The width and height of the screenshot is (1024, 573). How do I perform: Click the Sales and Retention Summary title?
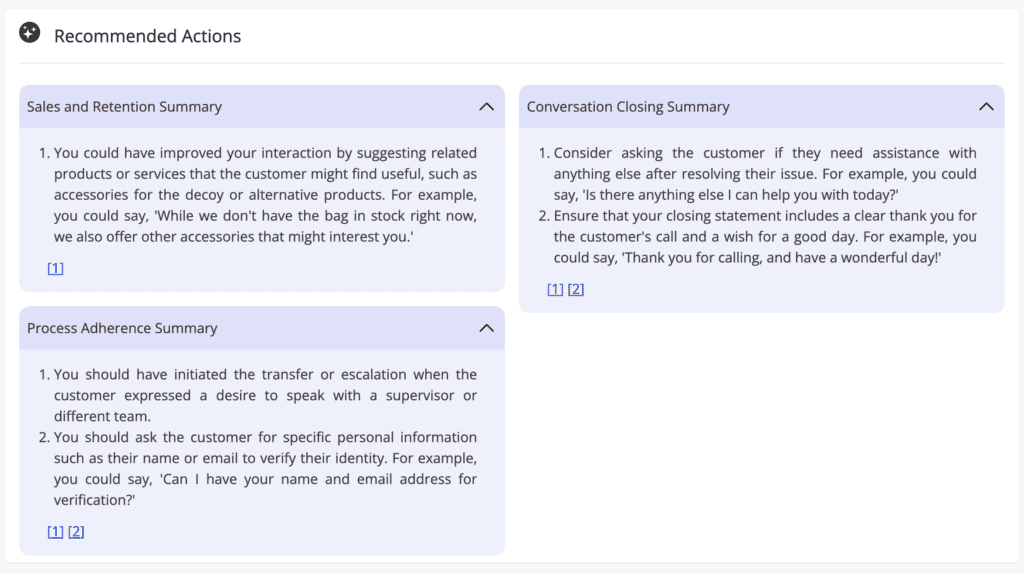124,106
